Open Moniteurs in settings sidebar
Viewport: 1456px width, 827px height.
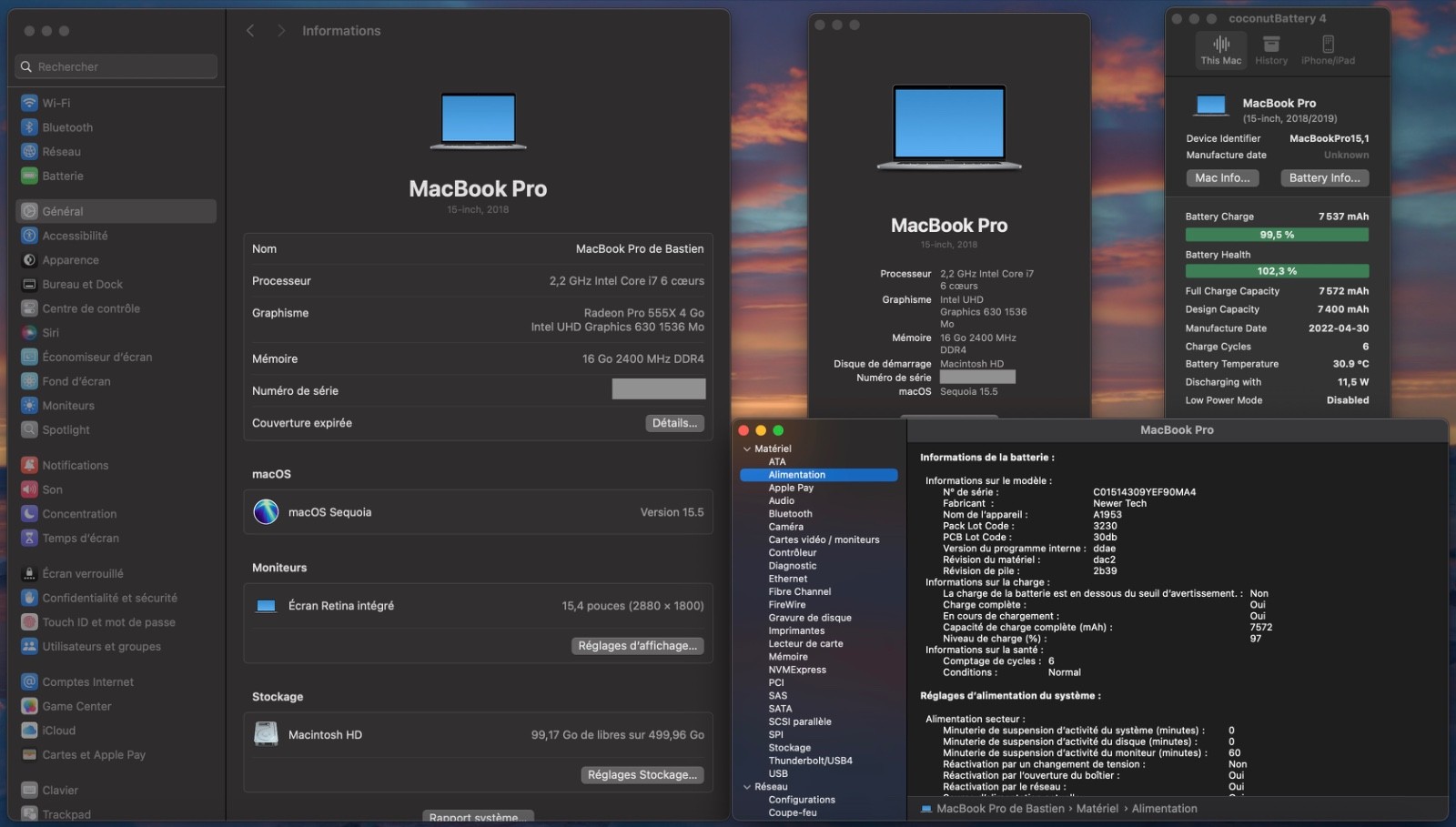coord(116,406)
